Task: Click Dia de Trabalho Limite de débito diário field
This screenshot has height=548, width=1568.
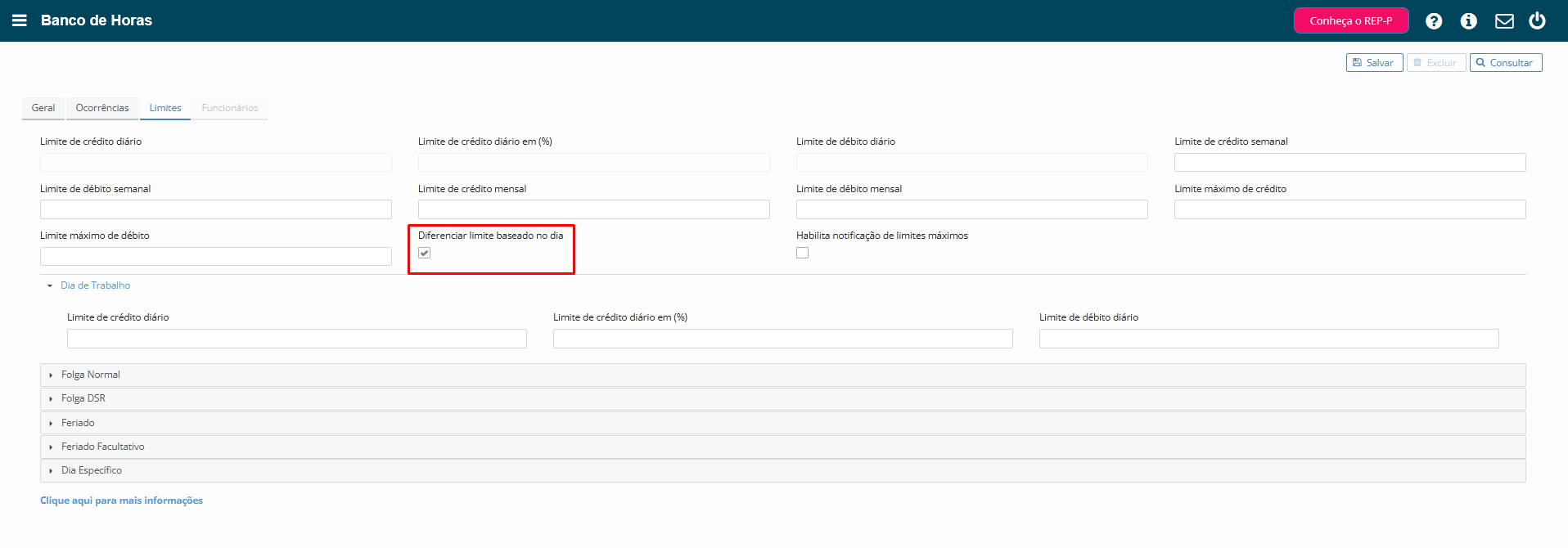Action: coord(1269,339)
